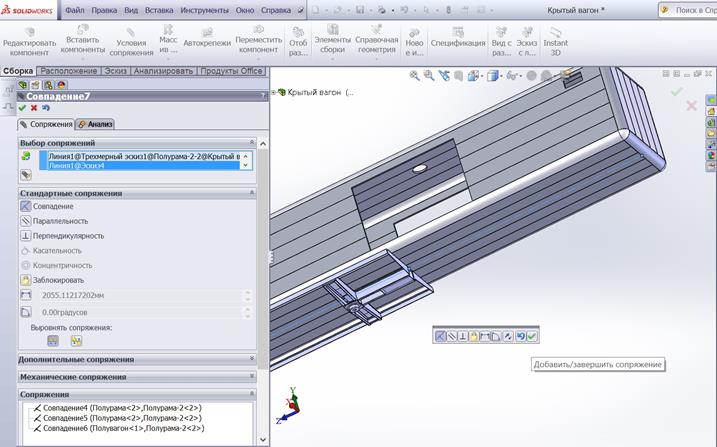Choose the Параллельность mate option
Image resolution: width=717 pixels, height=447 pixels.
[x=60, y=221]
